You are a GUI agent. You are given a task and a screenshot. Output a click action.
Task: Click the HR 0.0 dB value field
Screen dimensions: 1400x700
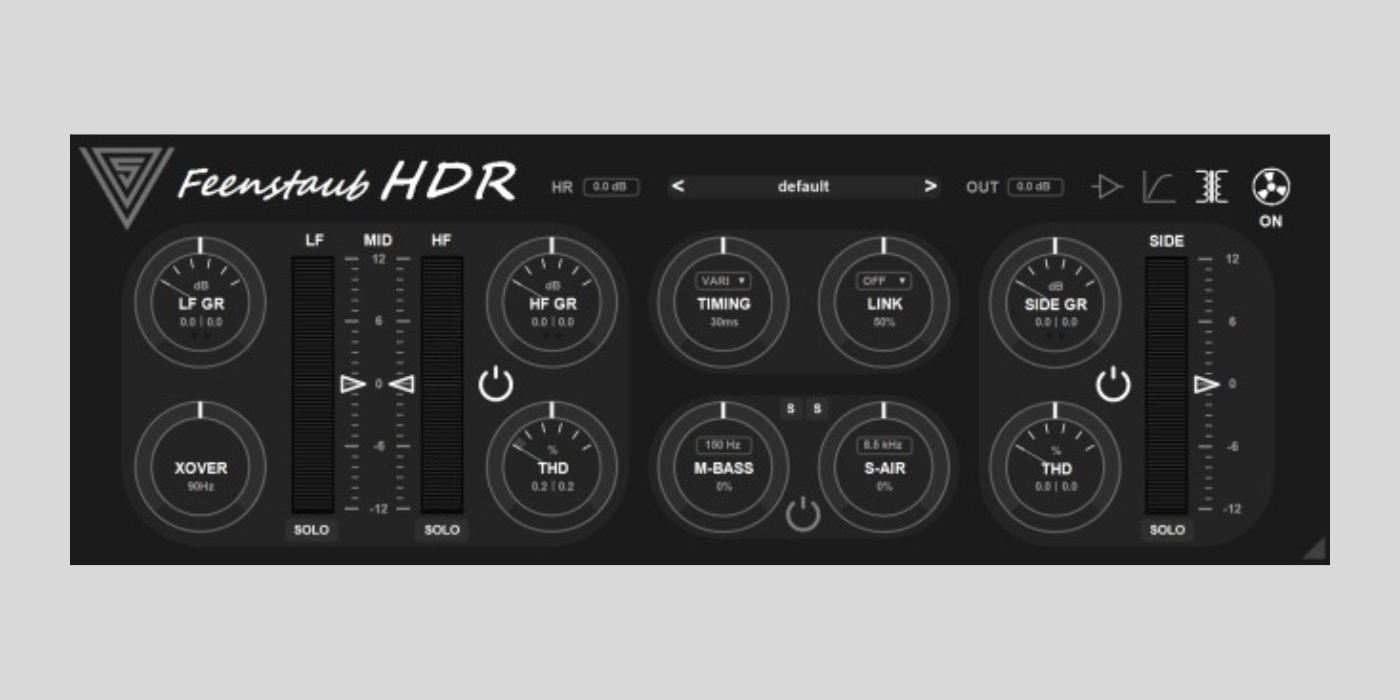click(610, 187)
